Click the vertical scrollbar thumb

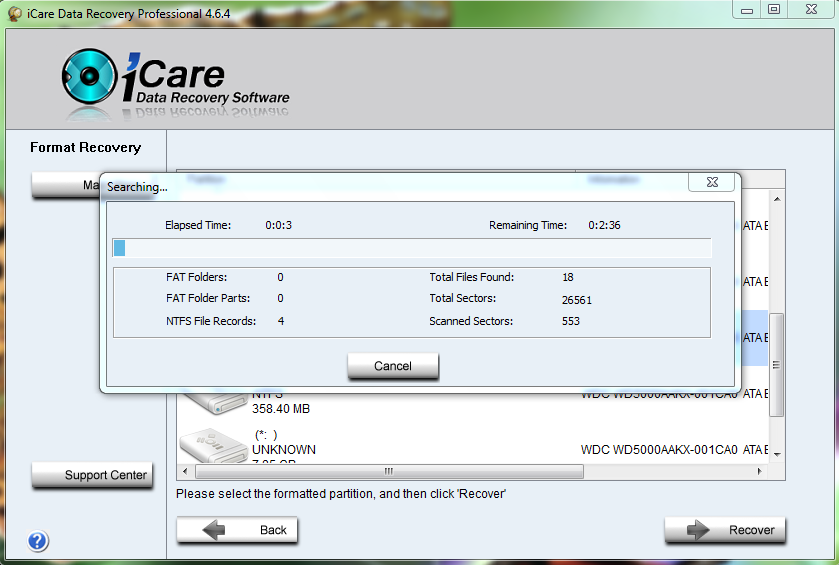(776, 365)
